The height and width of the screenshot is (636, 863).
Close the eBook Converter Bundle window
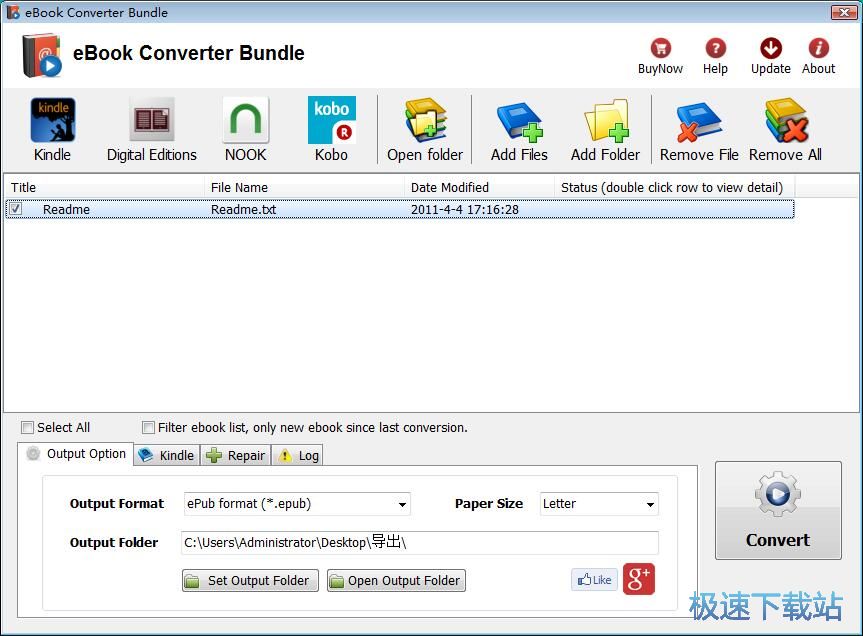(x=844, y=12)
